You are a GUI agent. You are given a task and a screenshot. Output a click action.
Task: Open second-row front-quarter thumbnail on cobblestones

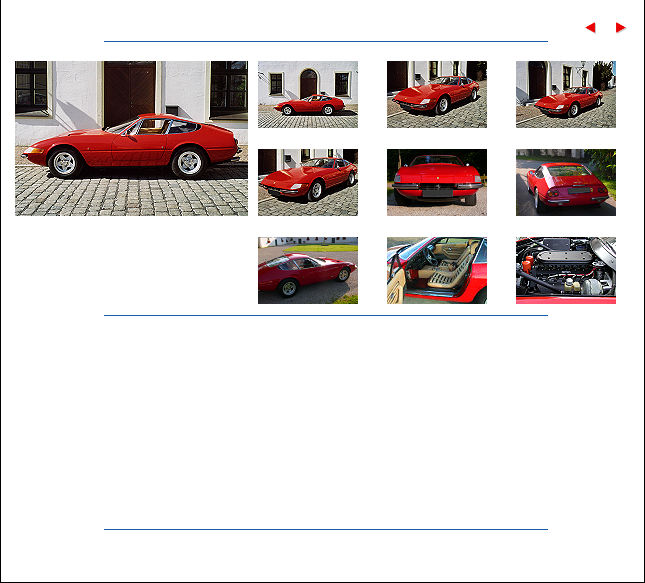[x=308, y=182]
